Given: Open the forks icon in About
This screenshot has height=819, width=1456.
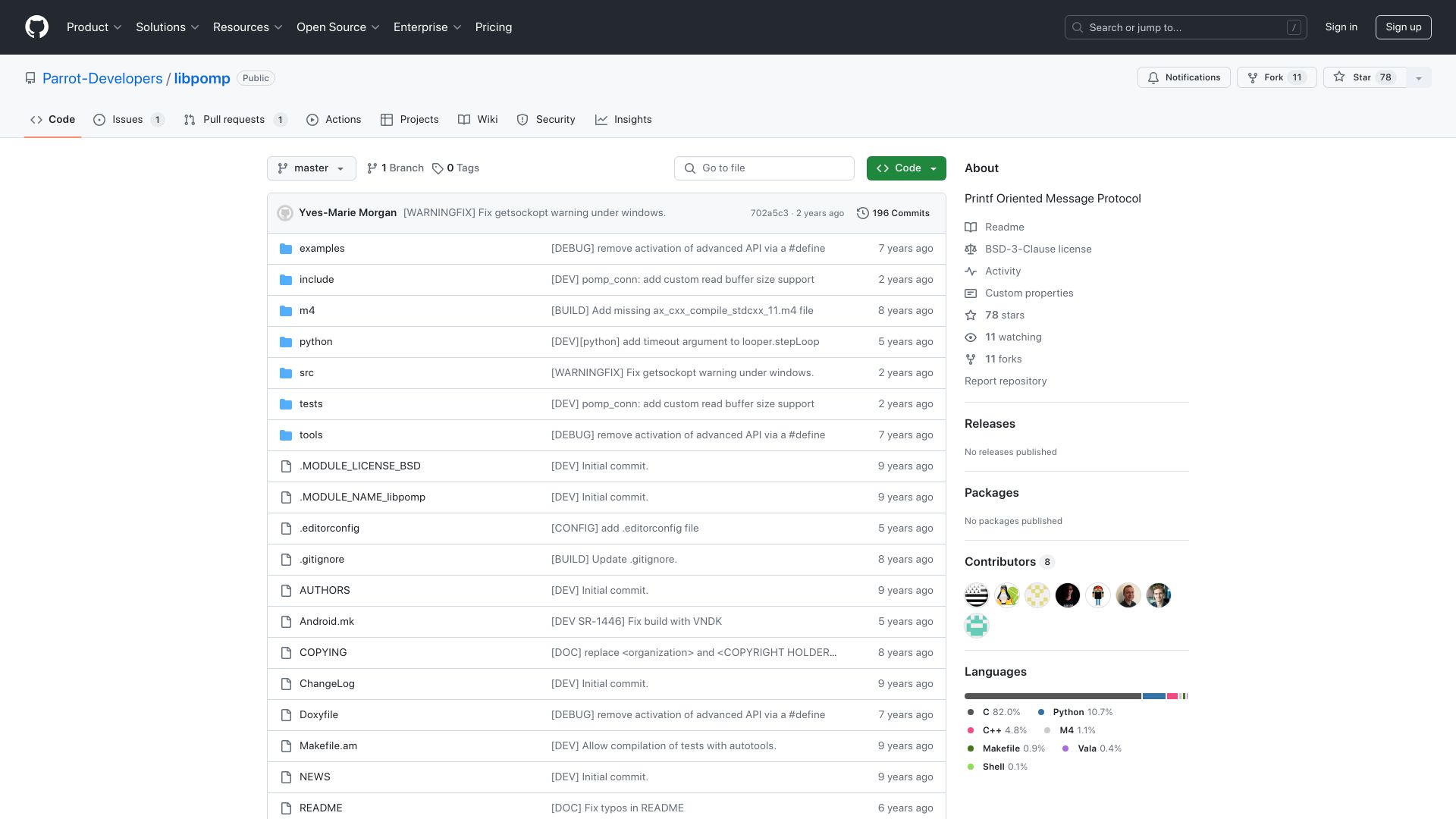Looking at the screenshot, I should click(x=971, y=359).
